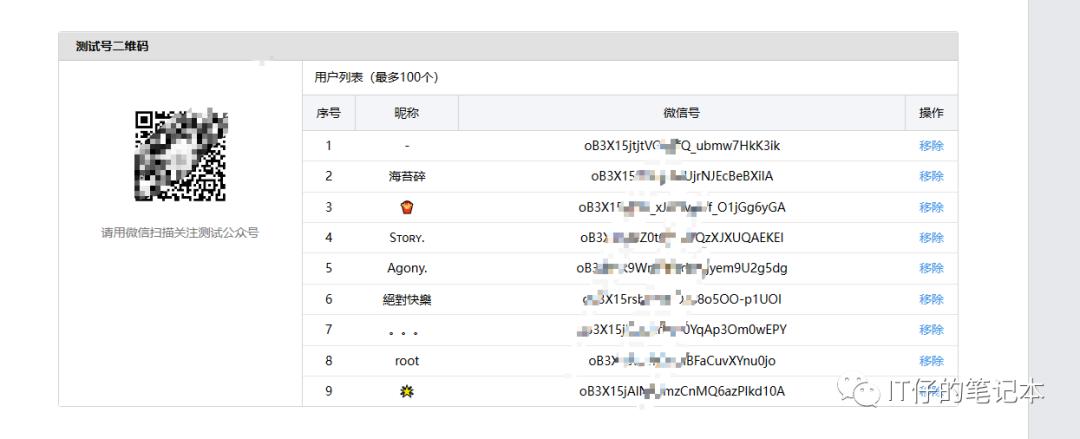
Task: Click the yellow flower emoji nickname in row 9
Action: click(407, 391)
